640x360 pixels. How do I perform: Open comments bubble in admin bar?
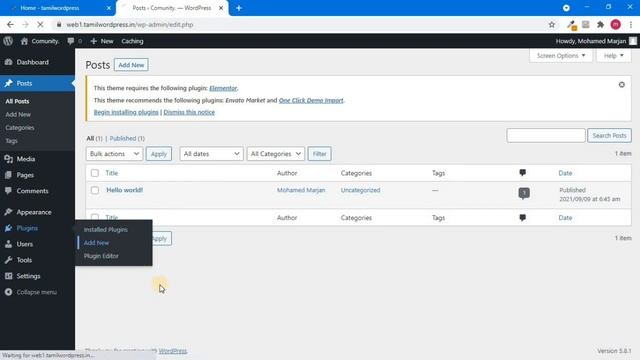(x=74, y=41)
